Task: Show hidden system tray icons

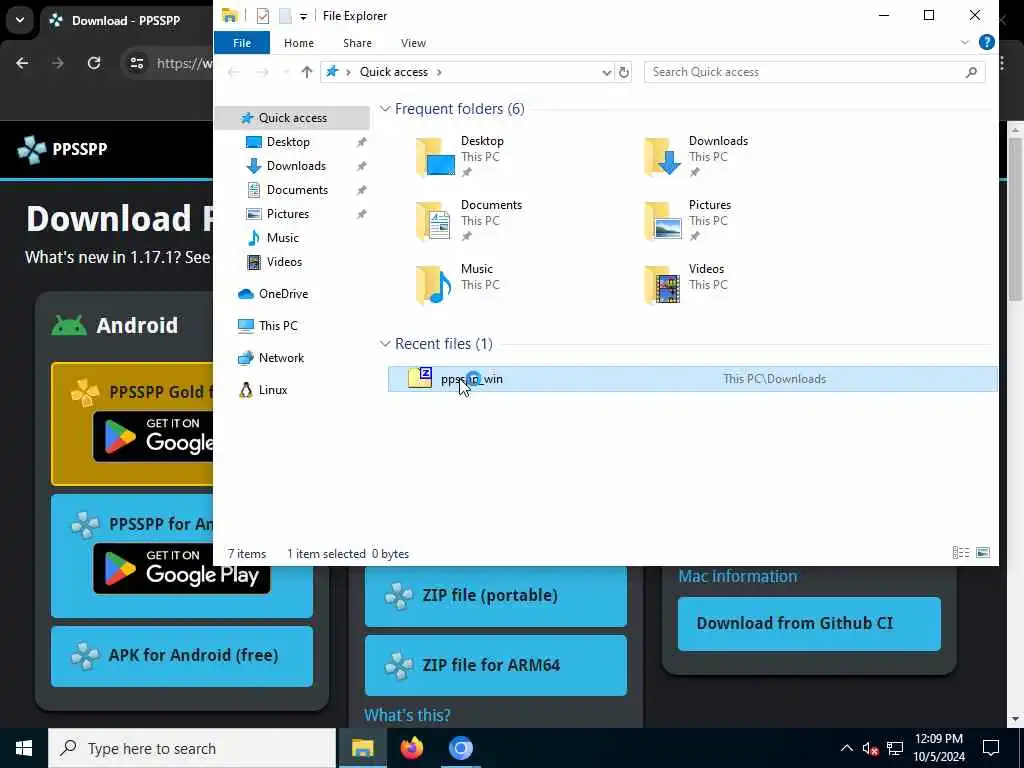Action: [x=846, y=748]
